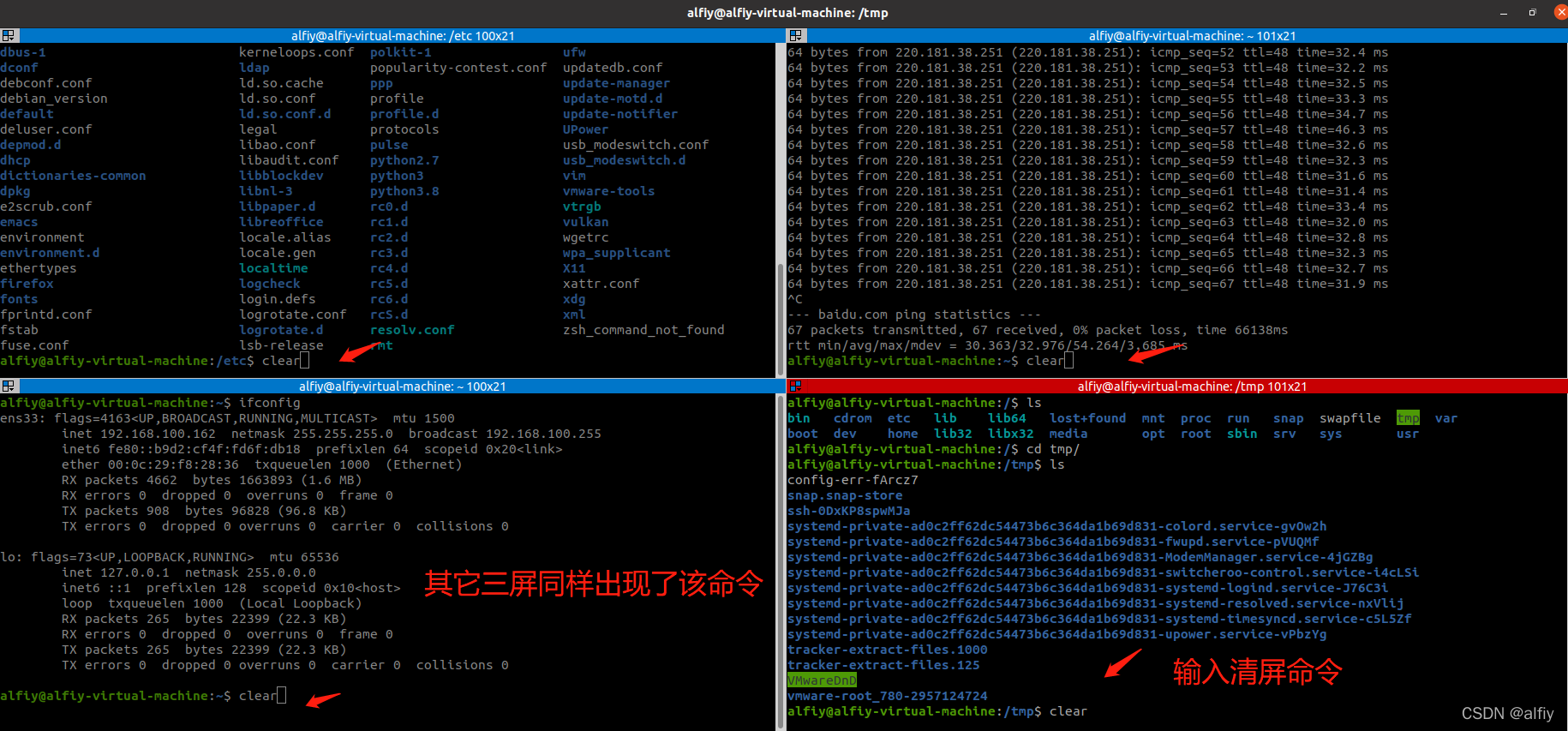
Task: Click 'resolv.conf' entry
Action: [x=412, y=330]
